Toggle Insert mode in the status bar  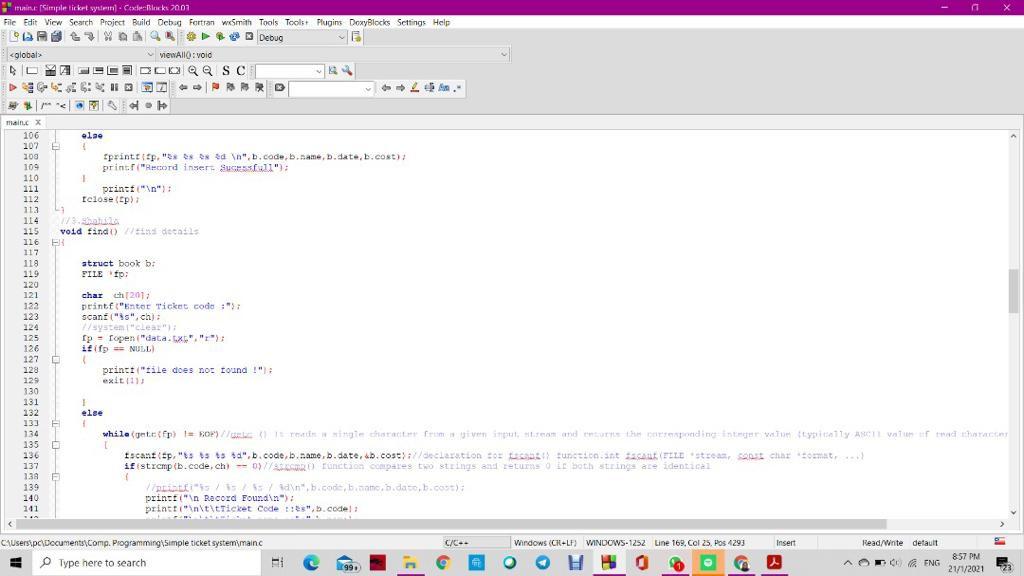(785, 542)
